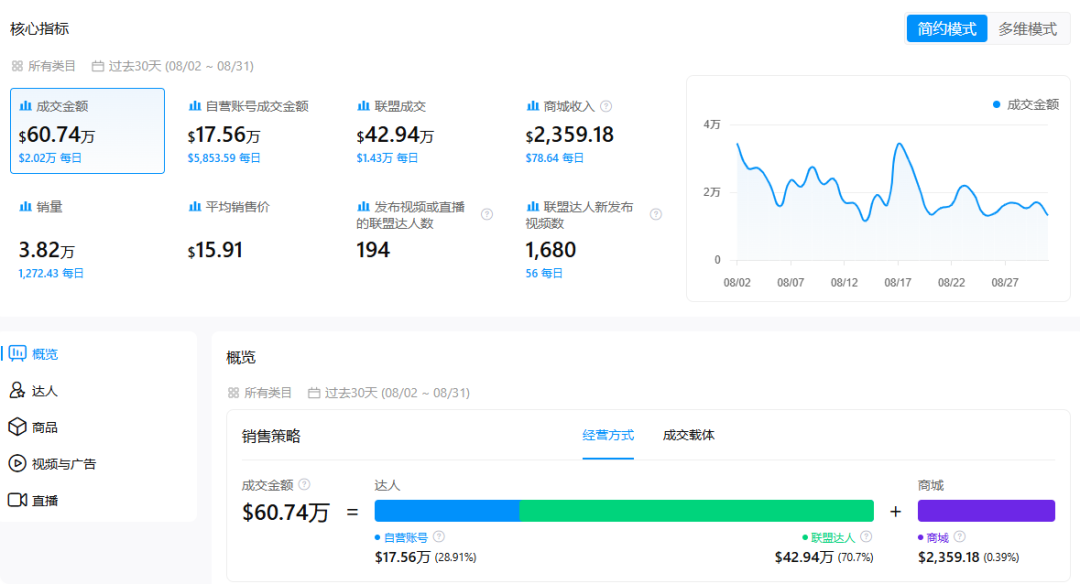Click category grid icon in 核心指标 filter
The image size is (1080, 584).
click(17, 66)
